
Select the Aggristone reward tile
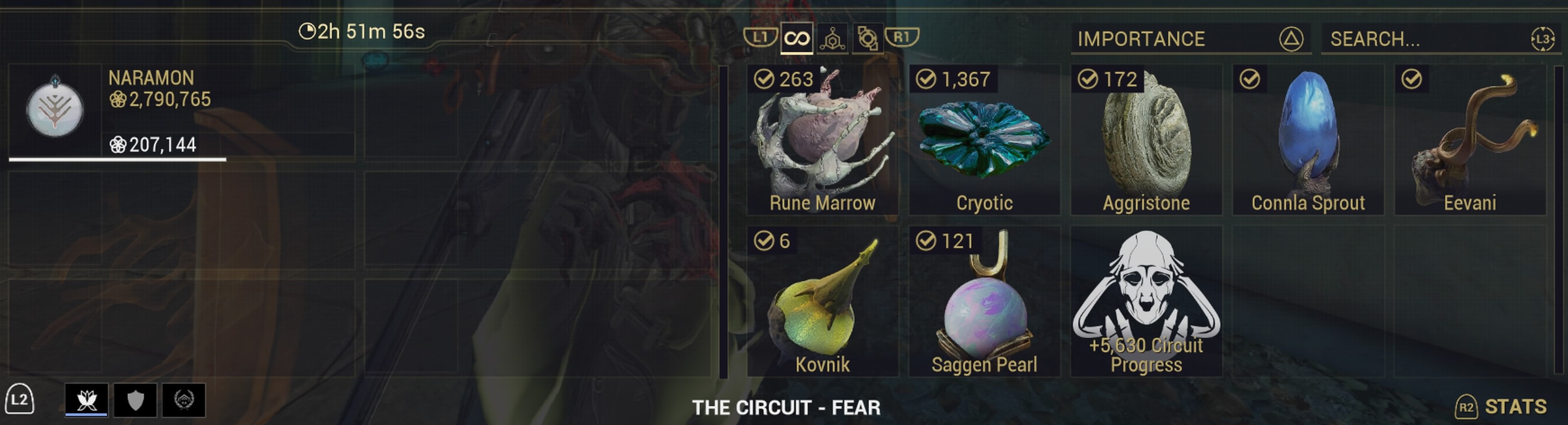tap(1146, 140)
